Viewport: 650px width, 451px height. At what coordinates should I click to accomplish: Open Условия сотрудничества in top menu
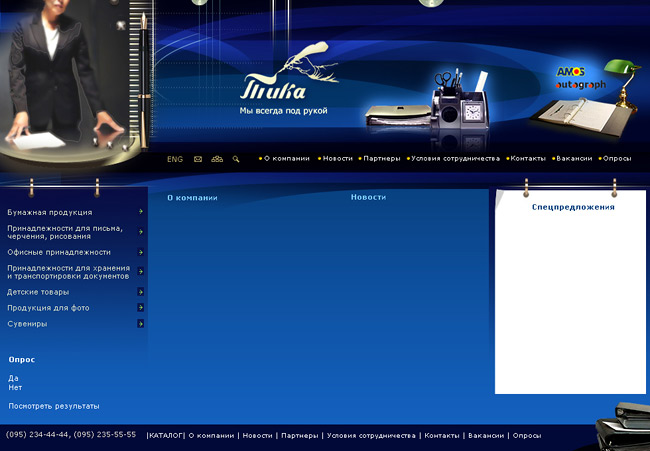(x=455, y=158)
